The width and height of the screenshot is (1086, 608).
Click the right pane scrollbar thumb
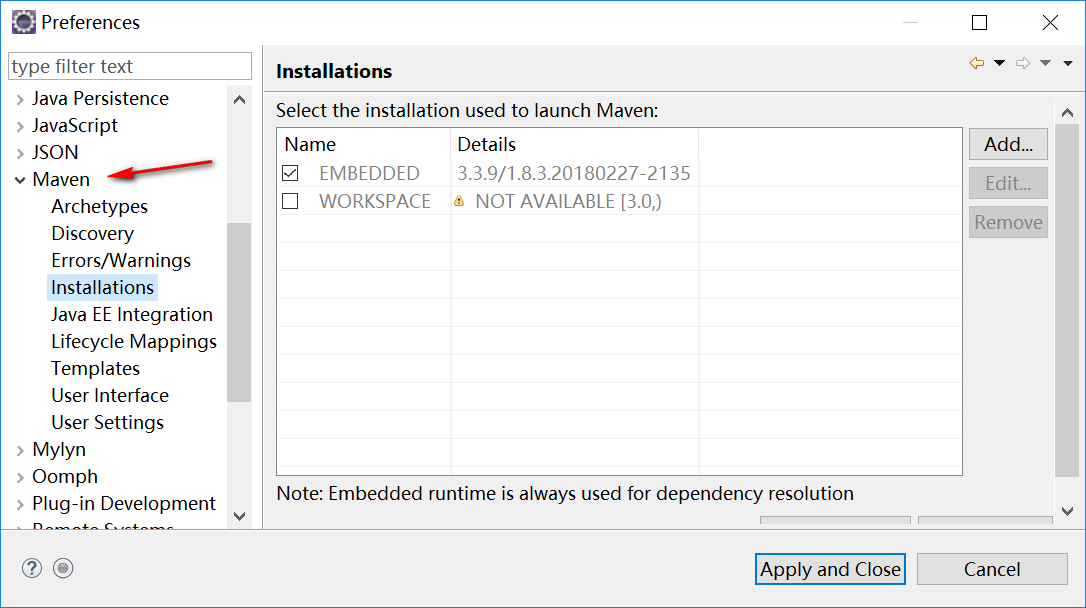pyautogui.click(x=1067, y=301)
